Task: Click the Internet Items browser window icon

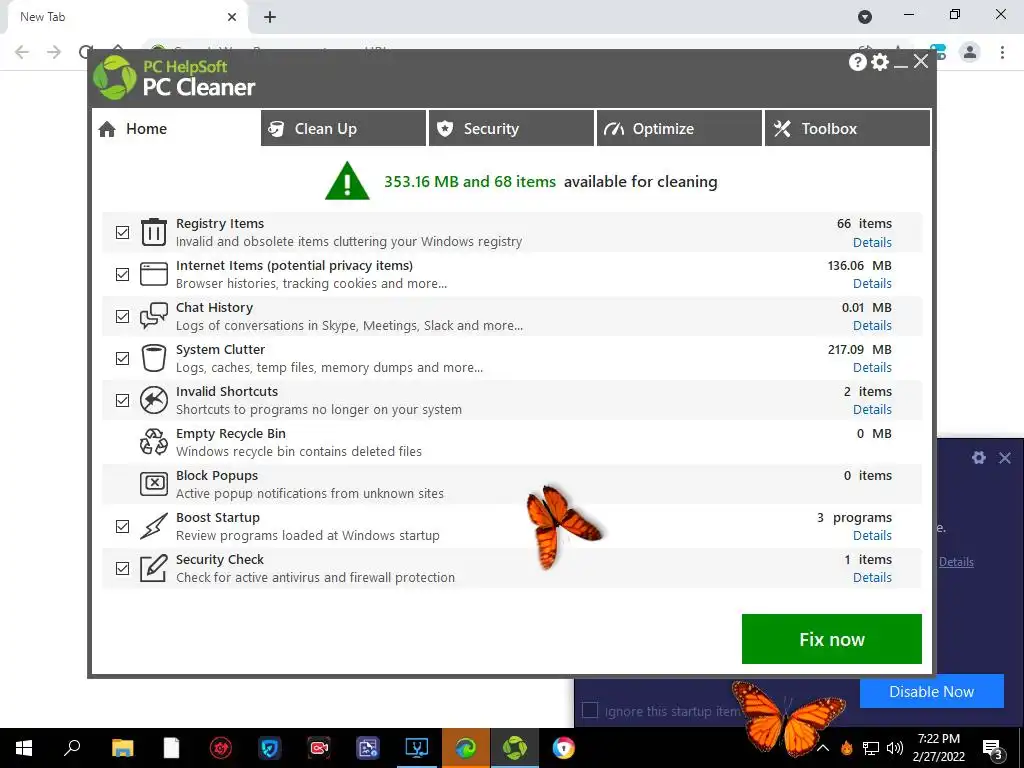Action: tap(154, 274)
